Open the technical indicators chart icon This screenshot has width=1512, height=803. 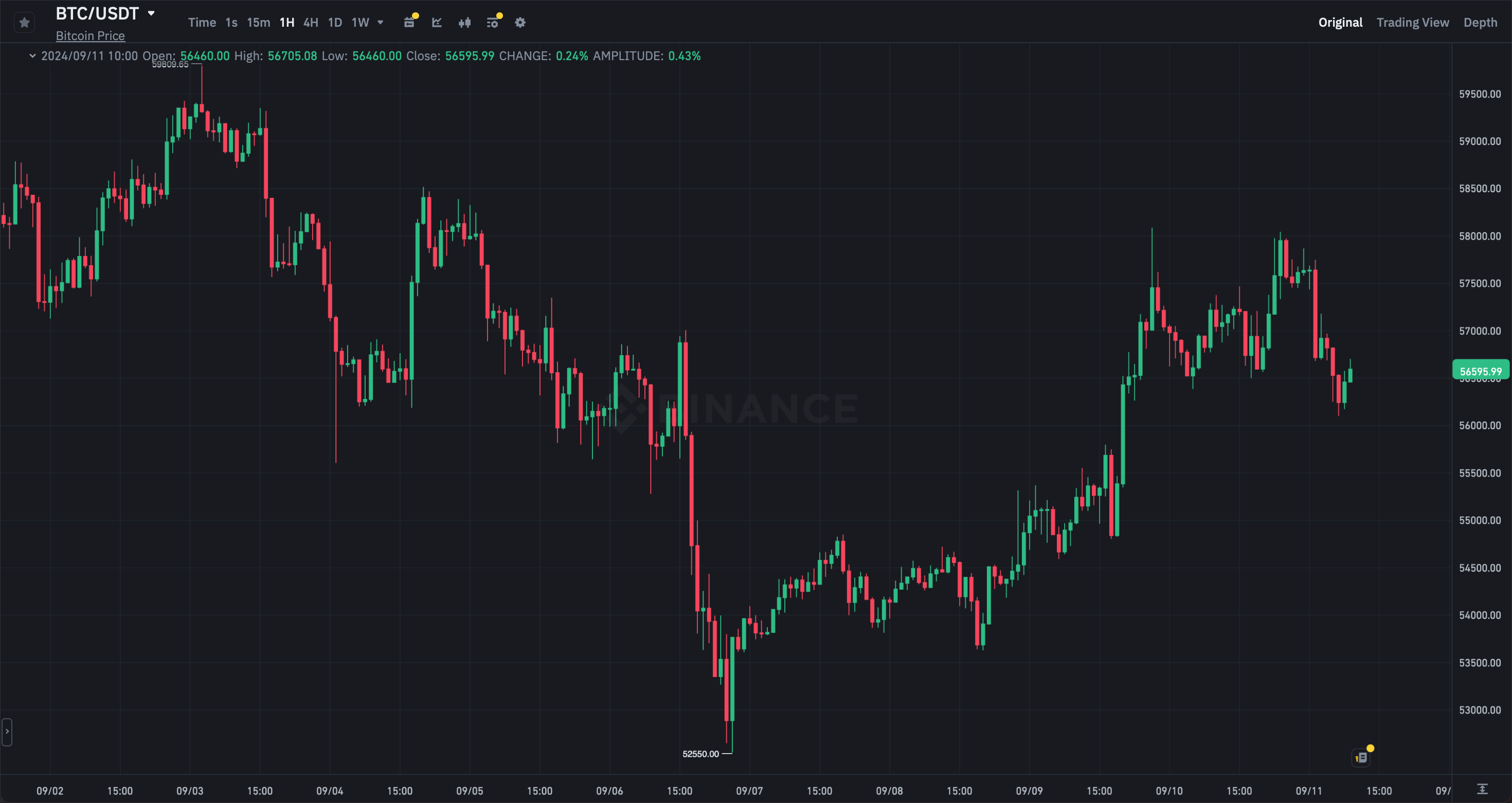tap(437, 23)
